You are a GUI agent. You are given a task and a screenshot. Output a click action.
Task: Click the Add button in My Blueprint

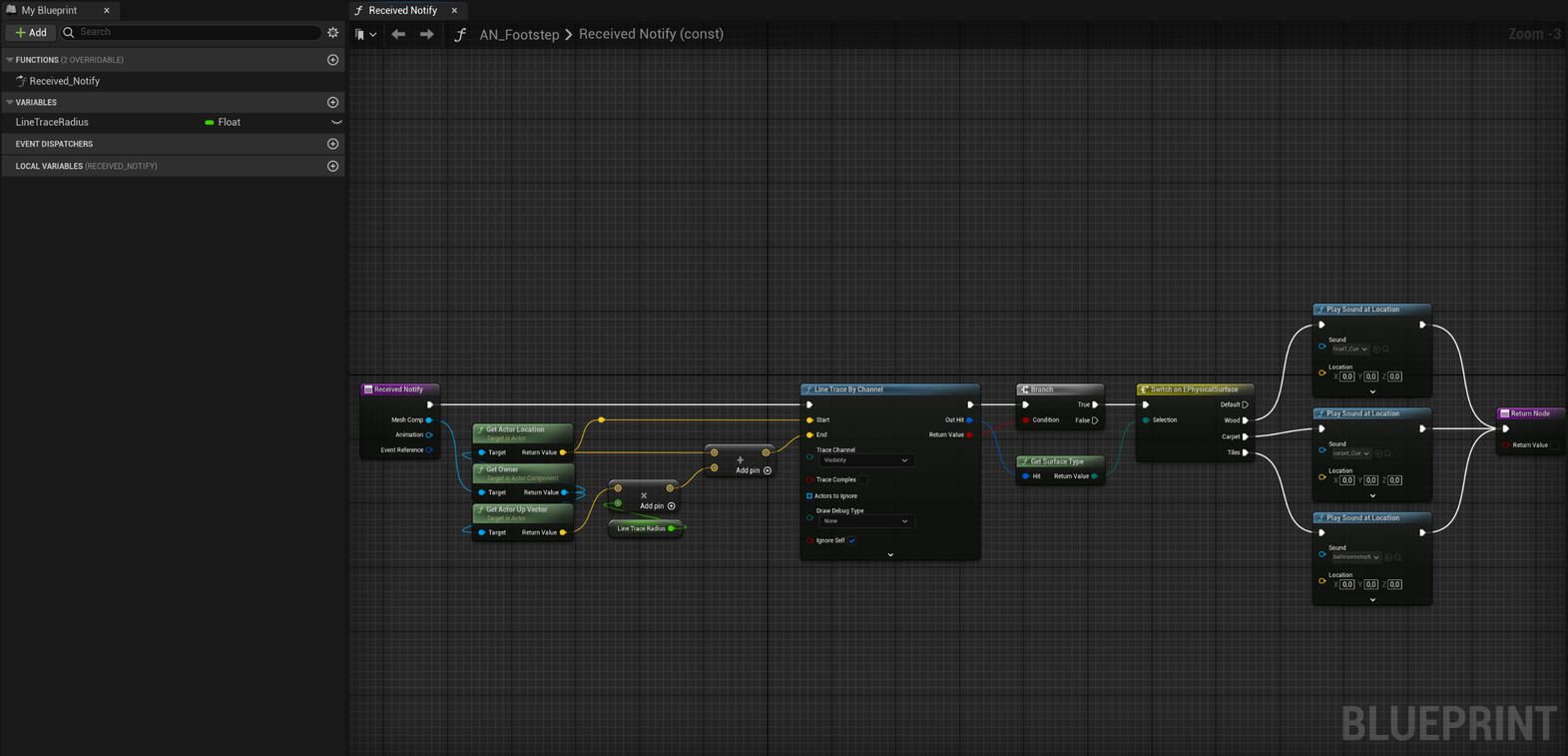(x=31, y=33)
